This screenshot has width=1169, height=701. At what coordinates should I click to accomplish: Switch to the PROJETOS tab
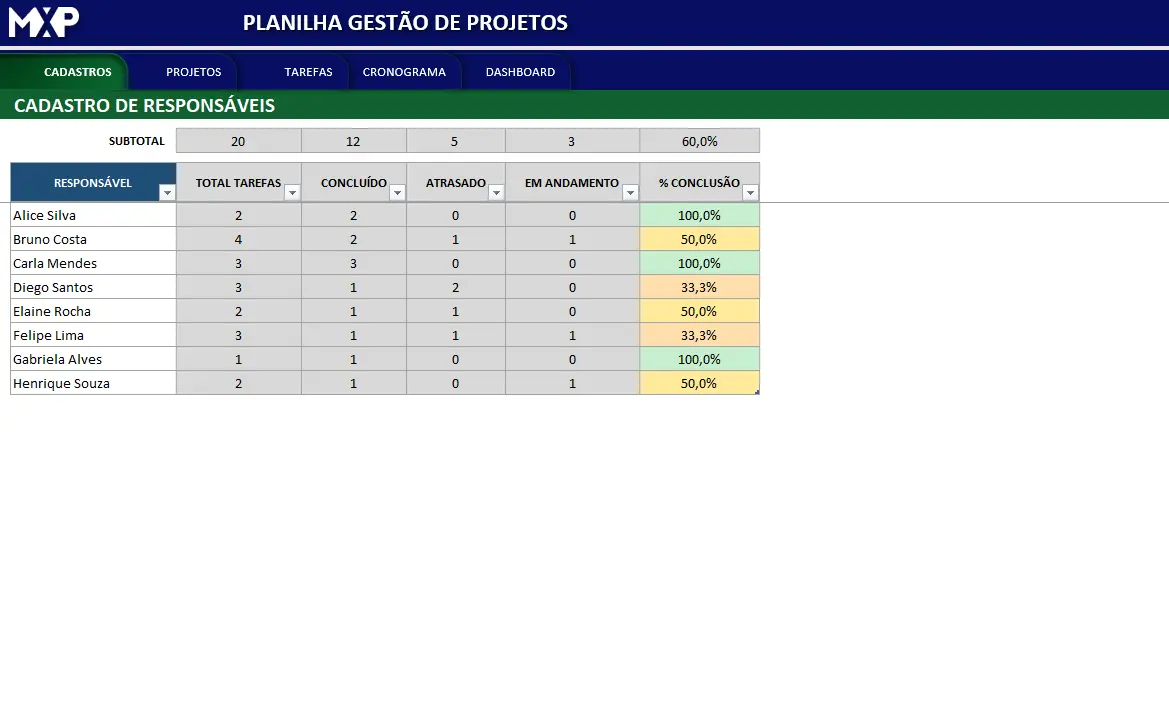[x=194, y=72]
